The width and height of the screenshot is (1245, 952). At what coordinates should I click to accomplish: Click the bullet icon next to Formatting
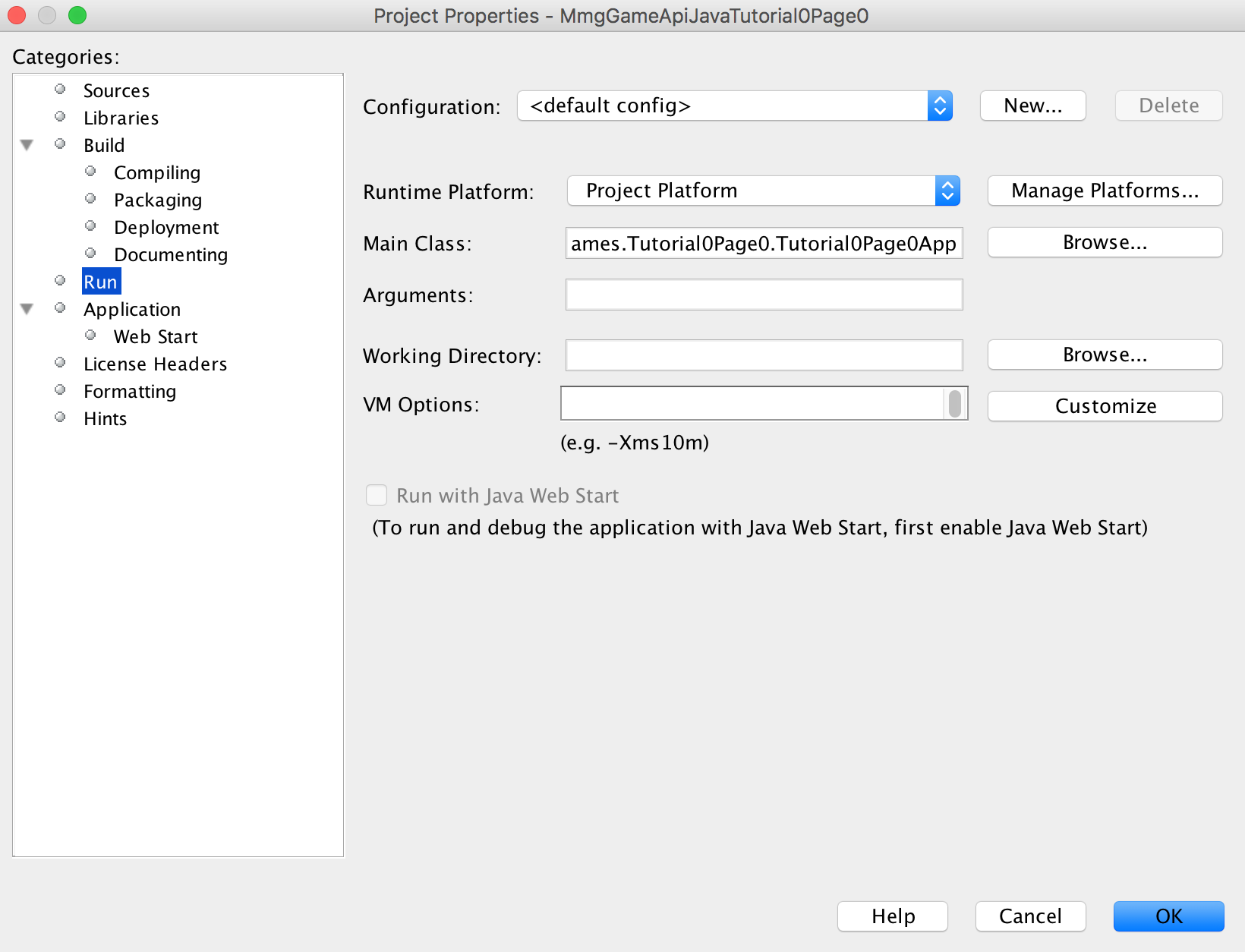click(60, 390)
